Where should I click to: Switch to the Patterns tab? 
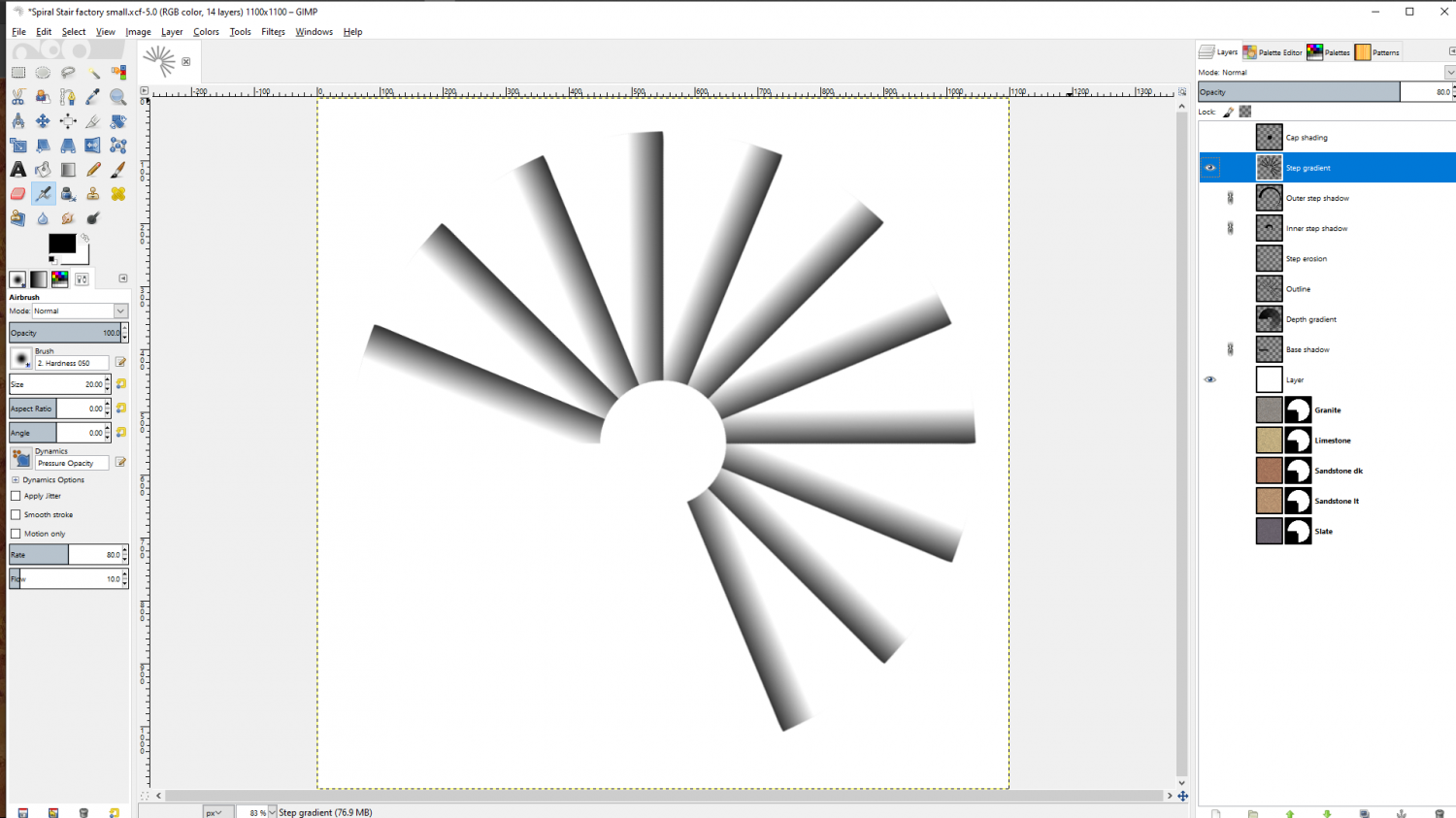tap(1377, 52)
